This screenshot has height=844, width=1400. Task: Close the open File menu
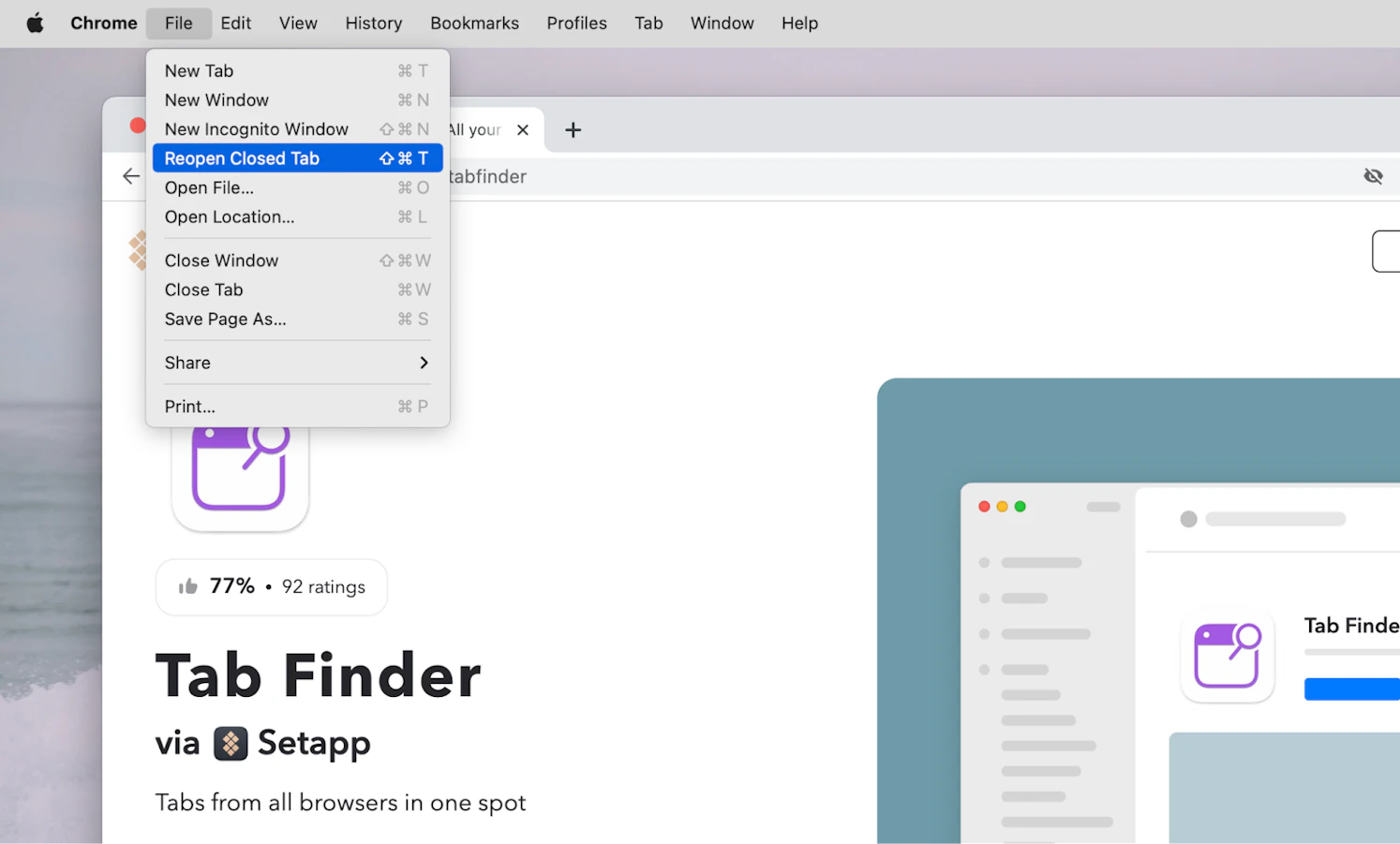179,22
